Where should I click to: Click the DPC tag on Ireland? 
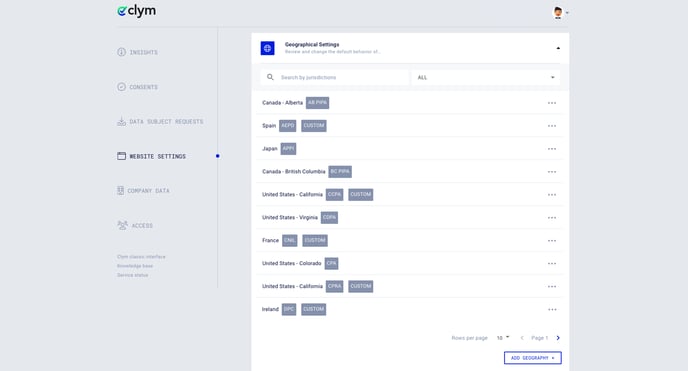tap(289, 309)
